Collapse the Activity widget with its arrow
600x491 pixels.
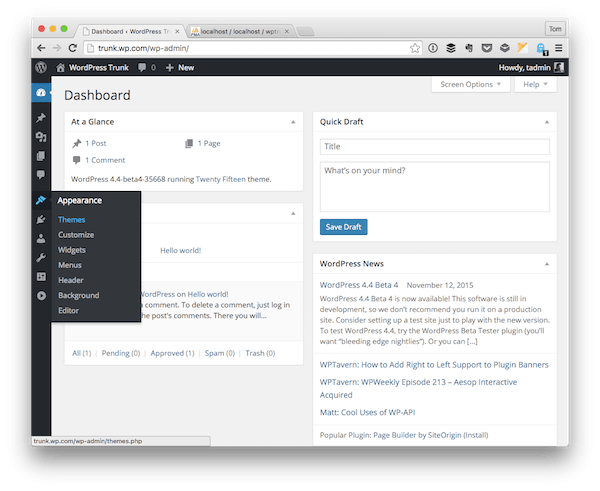coord(293,214)
